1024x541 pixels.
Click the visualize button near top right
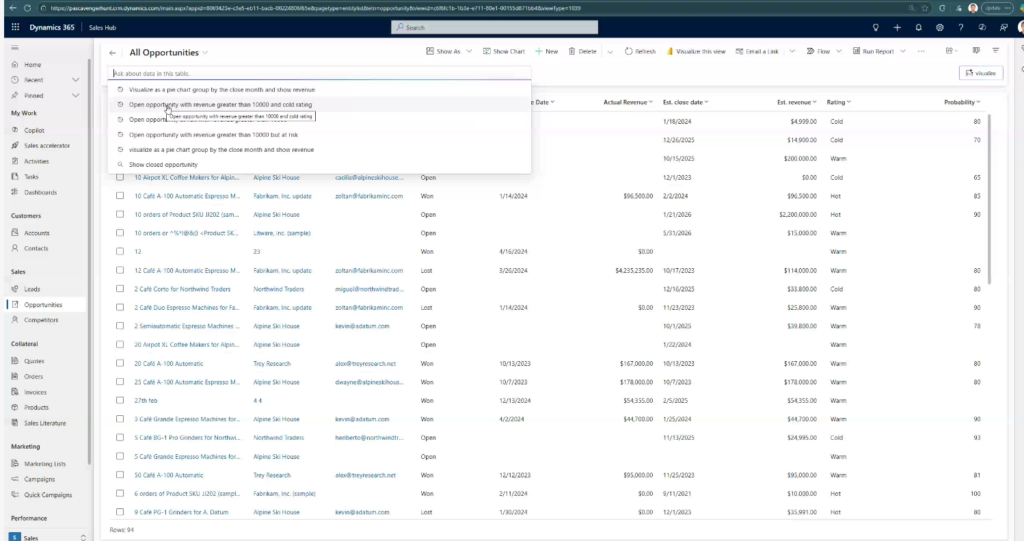[980, 73]
